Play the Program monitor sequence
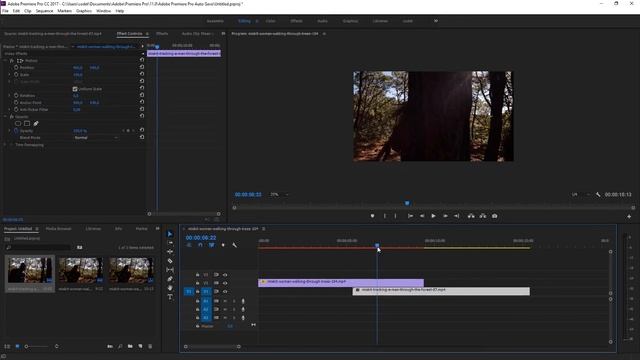640x360 pixels. 433,216
